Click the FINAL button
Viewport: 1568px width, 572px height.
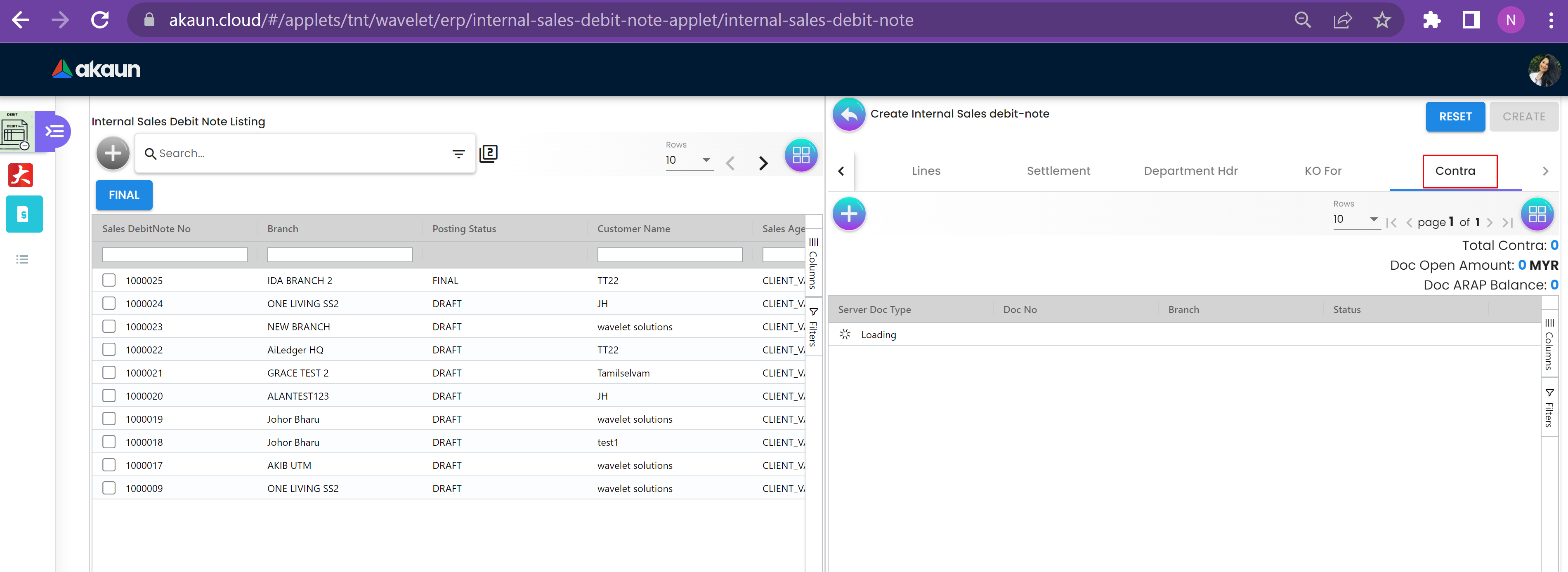point(123,195)
